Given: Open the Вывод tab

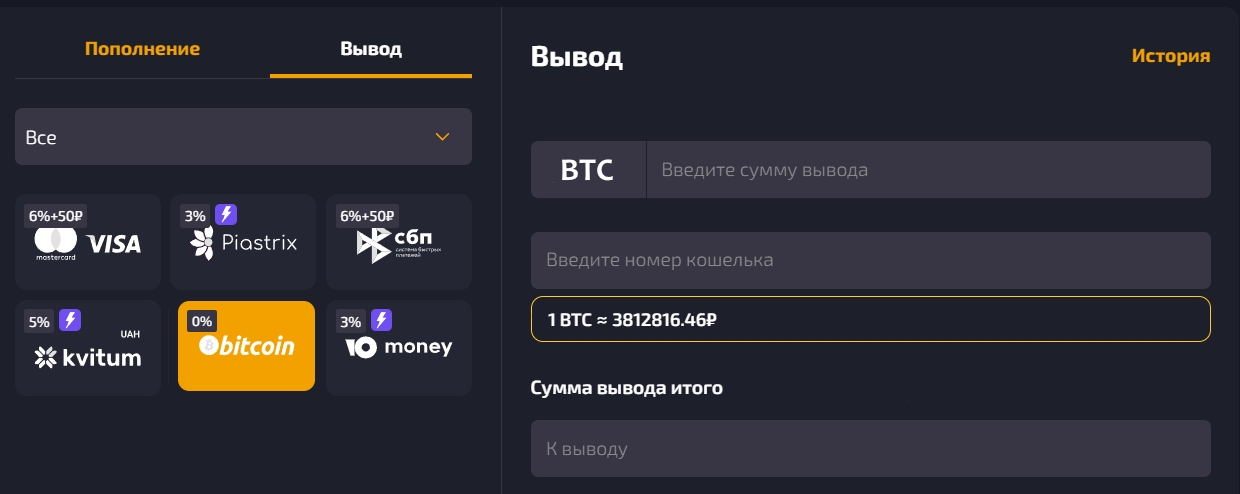Looking at the screenshot, I should coord(371,49).
